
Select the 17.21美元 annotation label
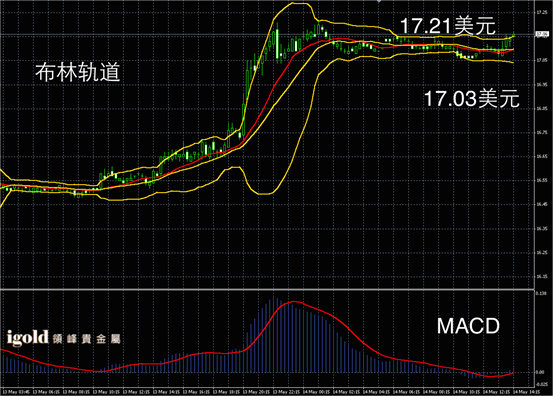[448, 26]
